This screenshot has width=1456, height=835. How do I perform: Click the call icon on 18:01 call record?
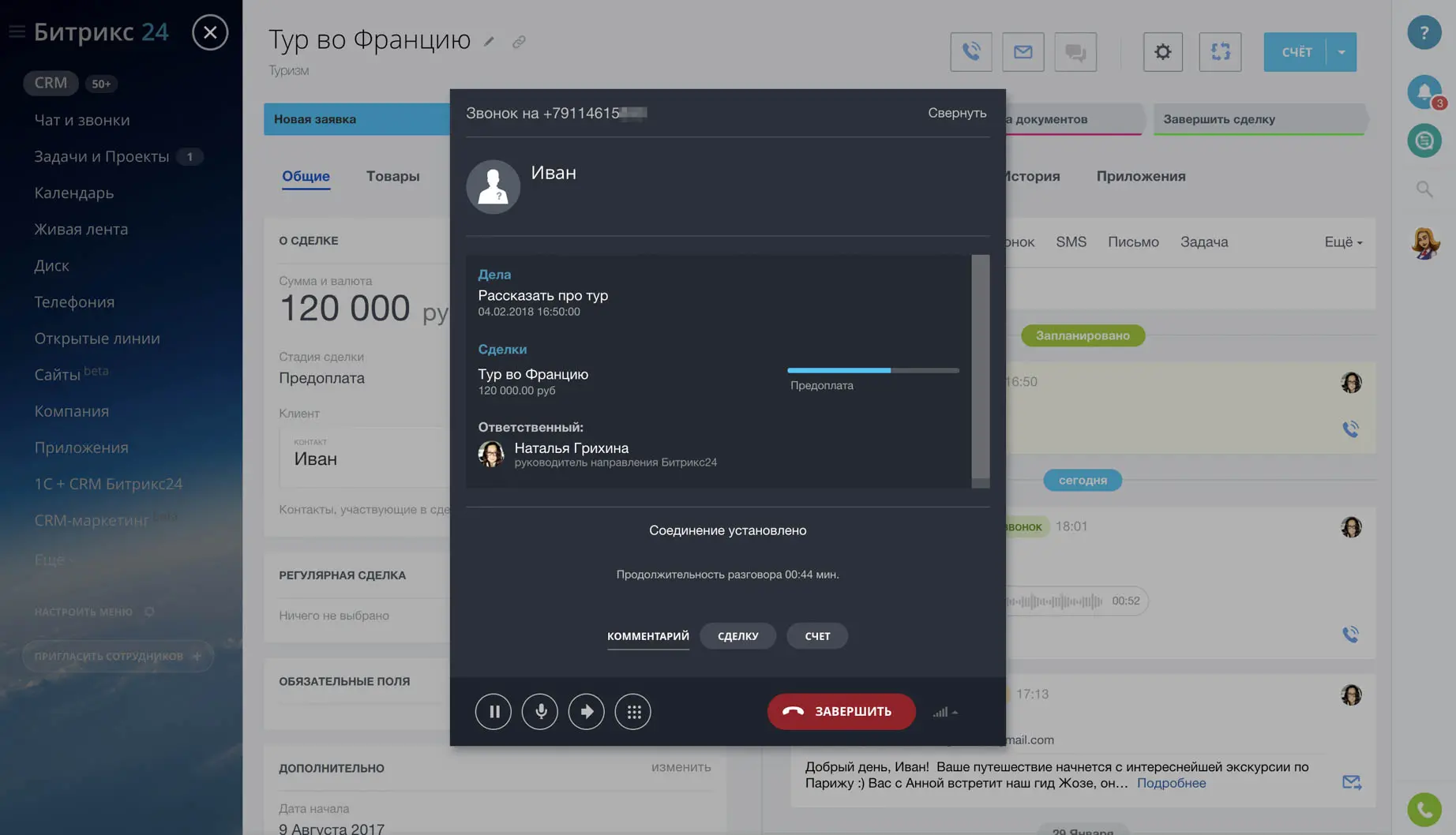coord(1351,634)
